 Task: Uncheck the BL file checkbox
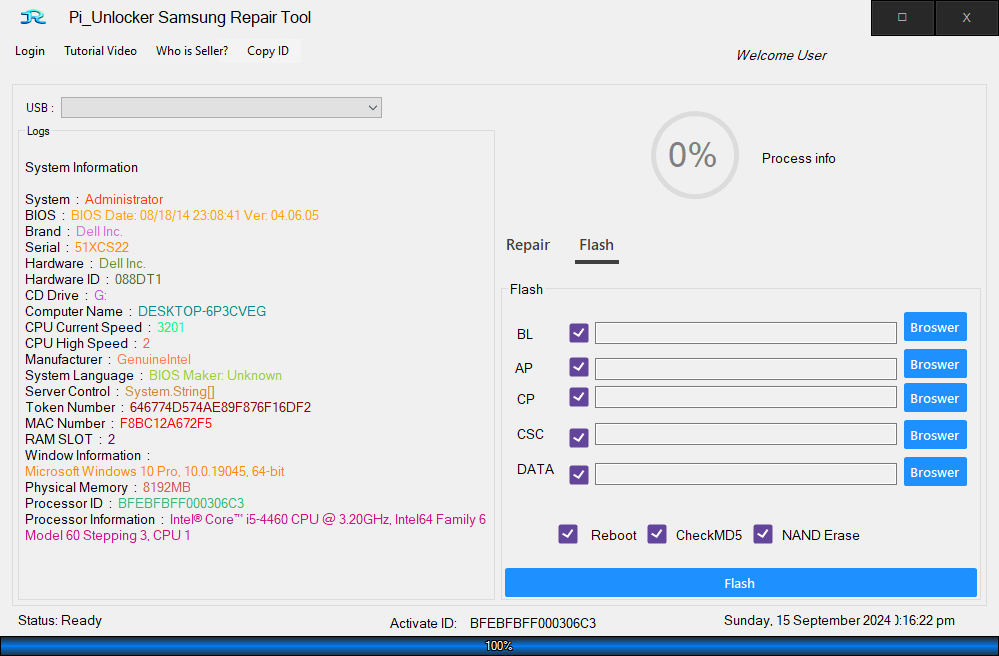tap(578, 332)
